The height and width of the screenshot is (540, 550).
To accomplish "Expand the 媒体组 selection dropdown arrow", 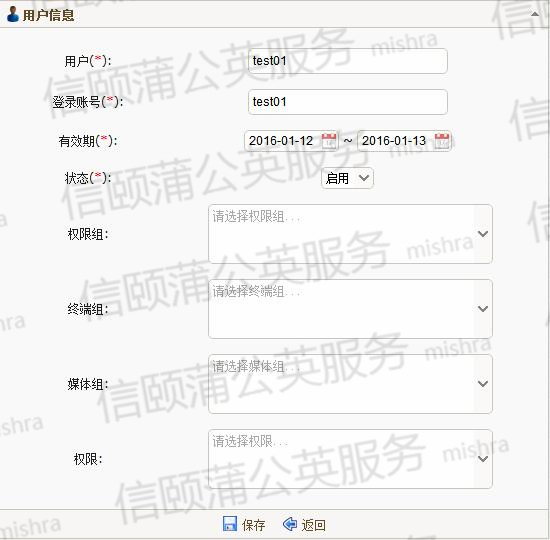I will click(483, 384).
